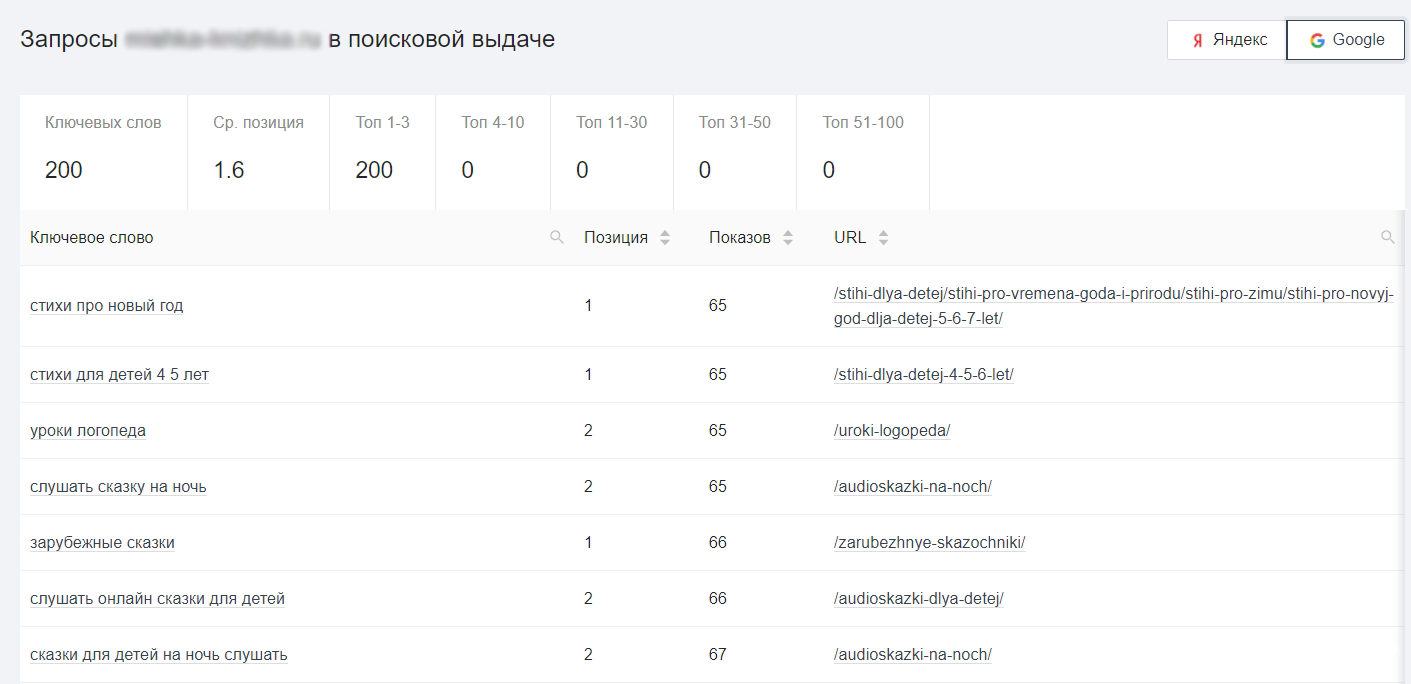Click the keyword column search icon

point(557,237)
